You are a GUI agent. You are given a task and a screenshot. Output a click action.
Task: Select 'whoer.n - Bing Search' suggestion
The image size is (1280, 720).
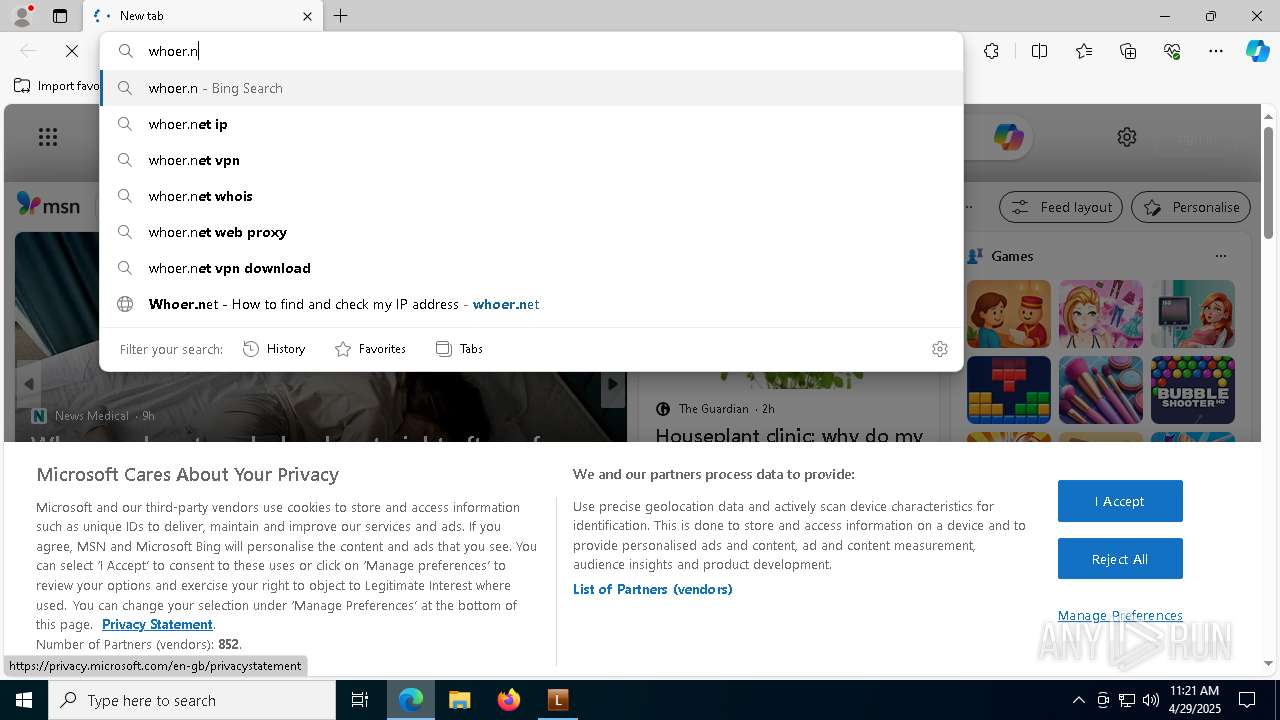tap(531, 88)
